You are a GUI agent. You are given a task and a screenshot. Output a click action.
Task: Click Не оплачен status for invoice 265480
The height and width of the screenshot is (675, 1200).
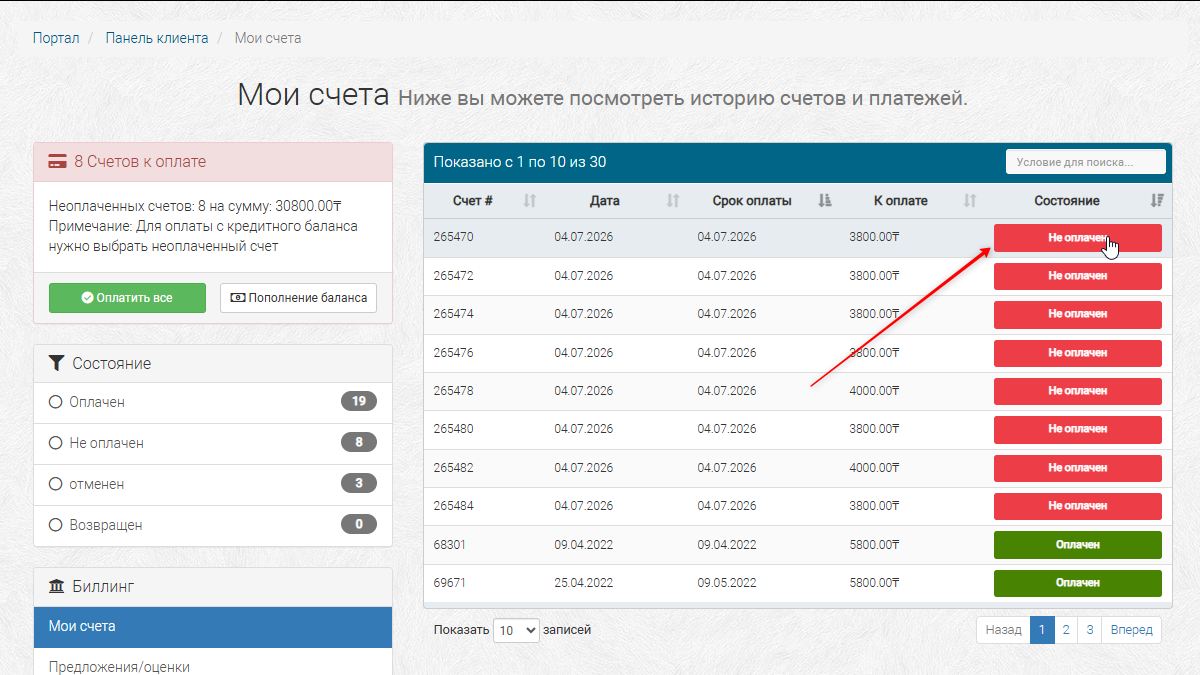tap(1078, 429)
